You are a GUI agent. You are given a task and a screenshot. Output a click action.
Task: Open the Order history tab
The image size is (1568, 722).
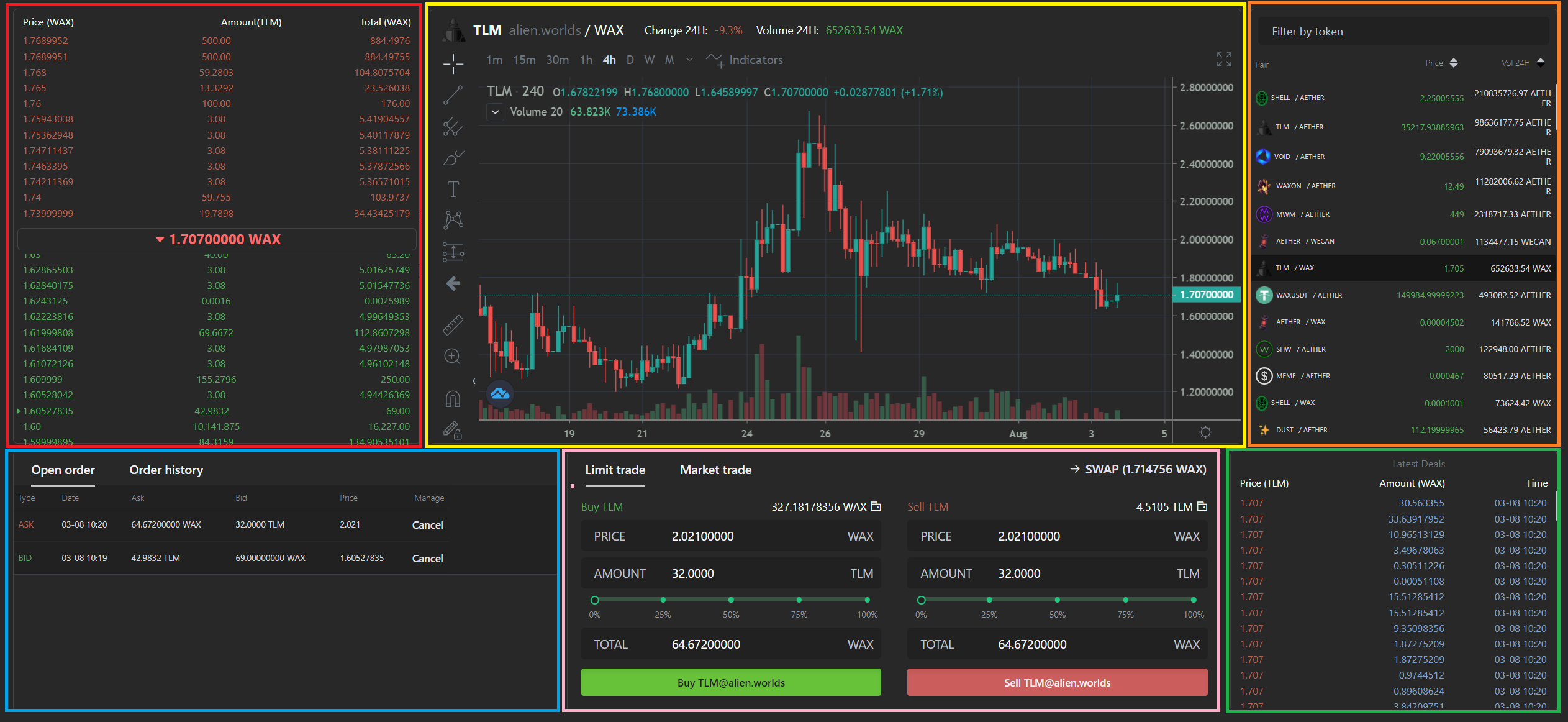point(166,470)
